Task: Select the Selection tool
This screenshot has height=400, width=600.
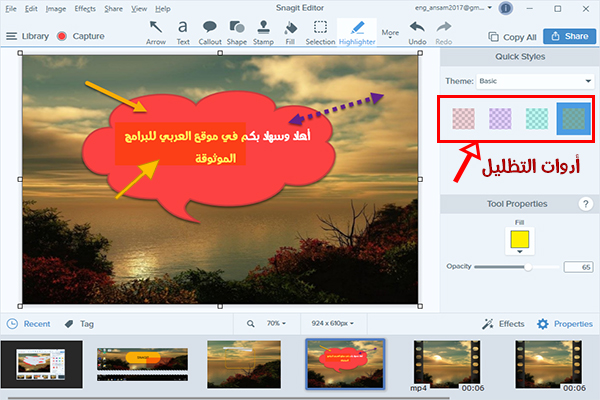Action: pyautogui.click(x=320, y=33)
